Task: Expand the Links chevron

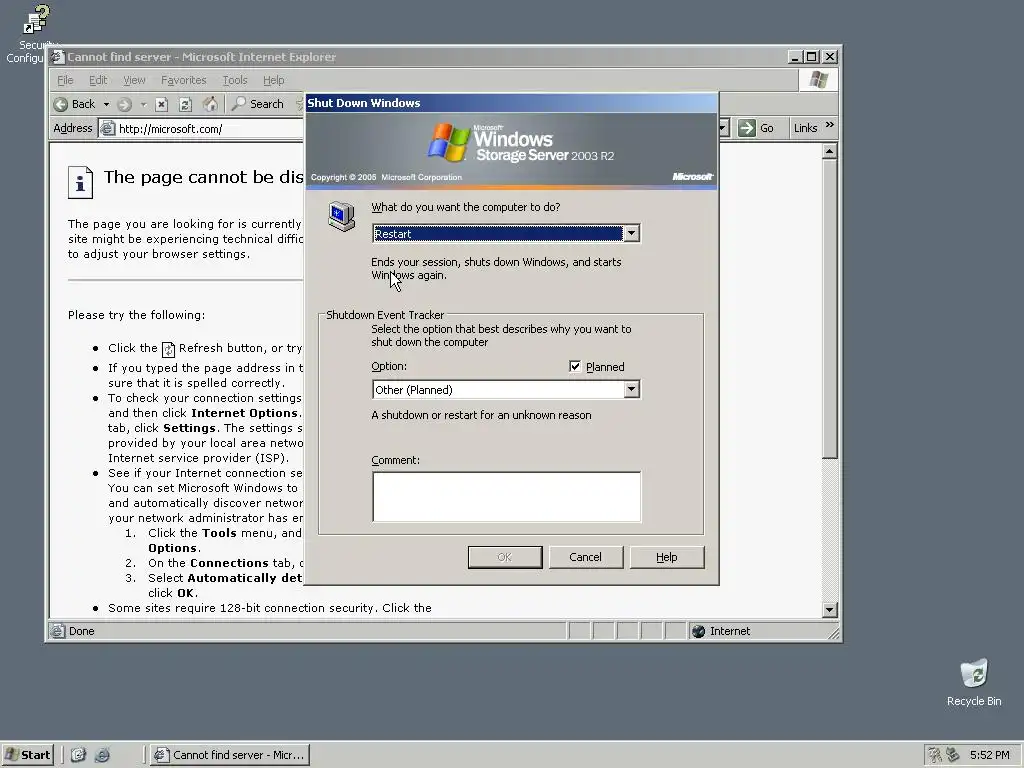Action: (829, 125)
